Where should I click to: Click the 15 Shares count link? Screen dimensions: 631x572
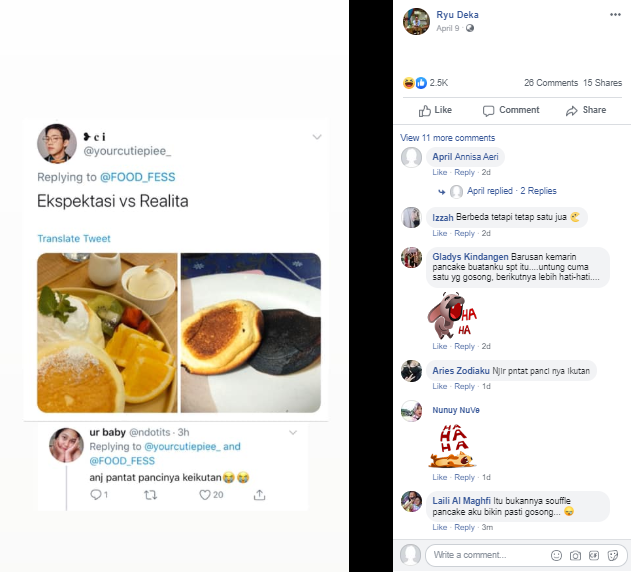[x=602, y=82]
